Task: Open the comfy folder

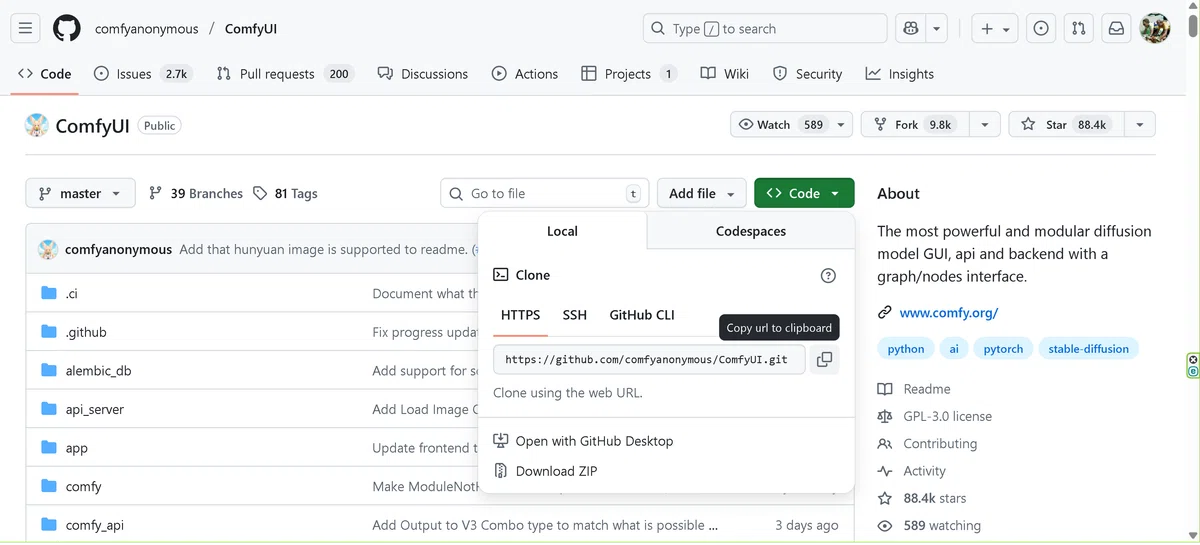Action: (x=84, y=487)
